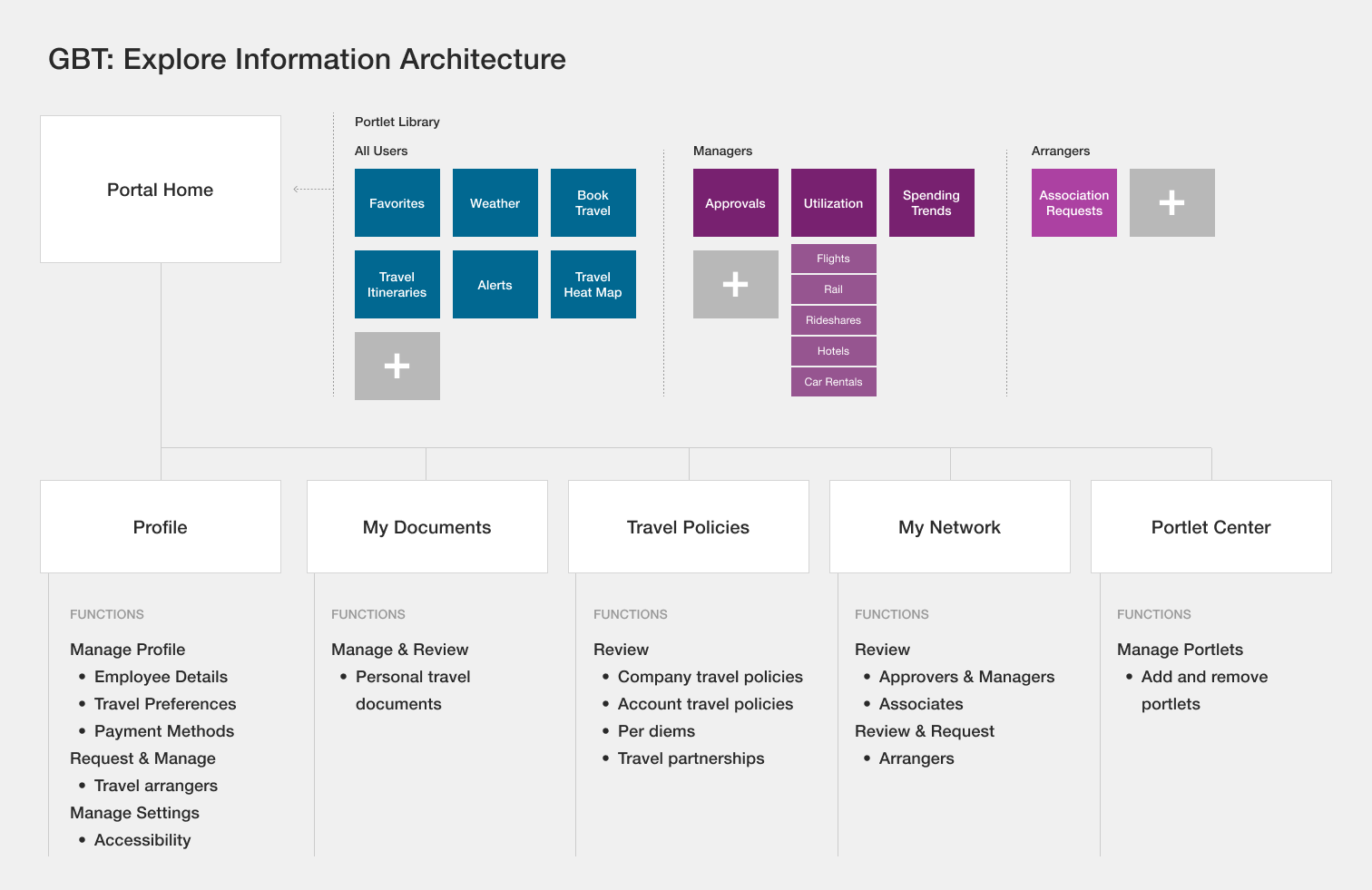Choose Rideshares under Utilization

(x=834, y=320)
